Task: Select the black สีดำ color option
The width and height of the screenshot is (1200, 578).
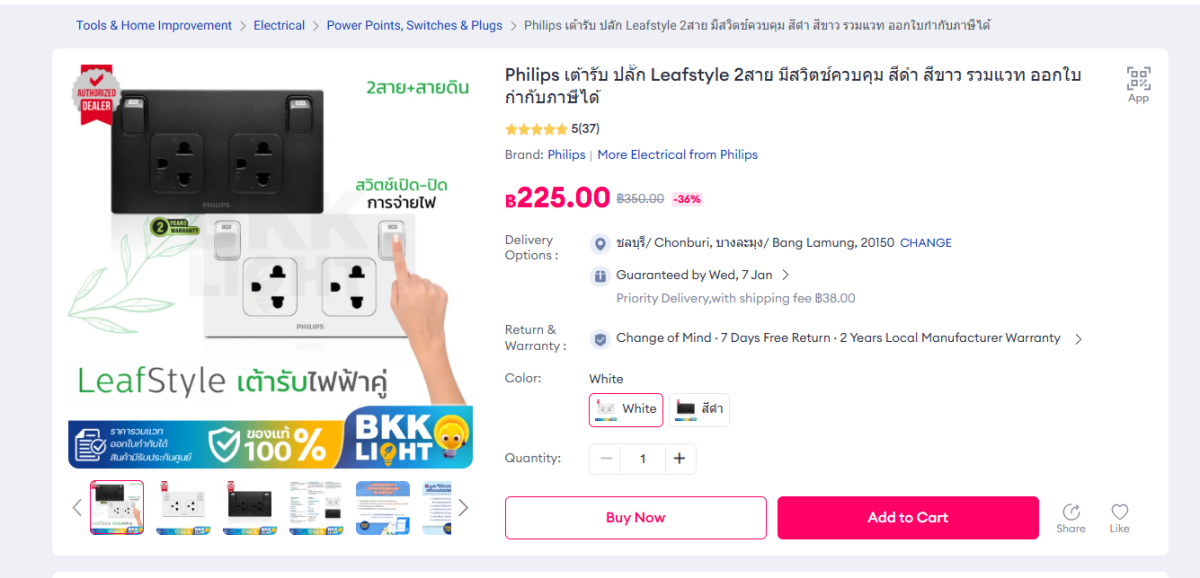Action: click(x=699, y=409)
